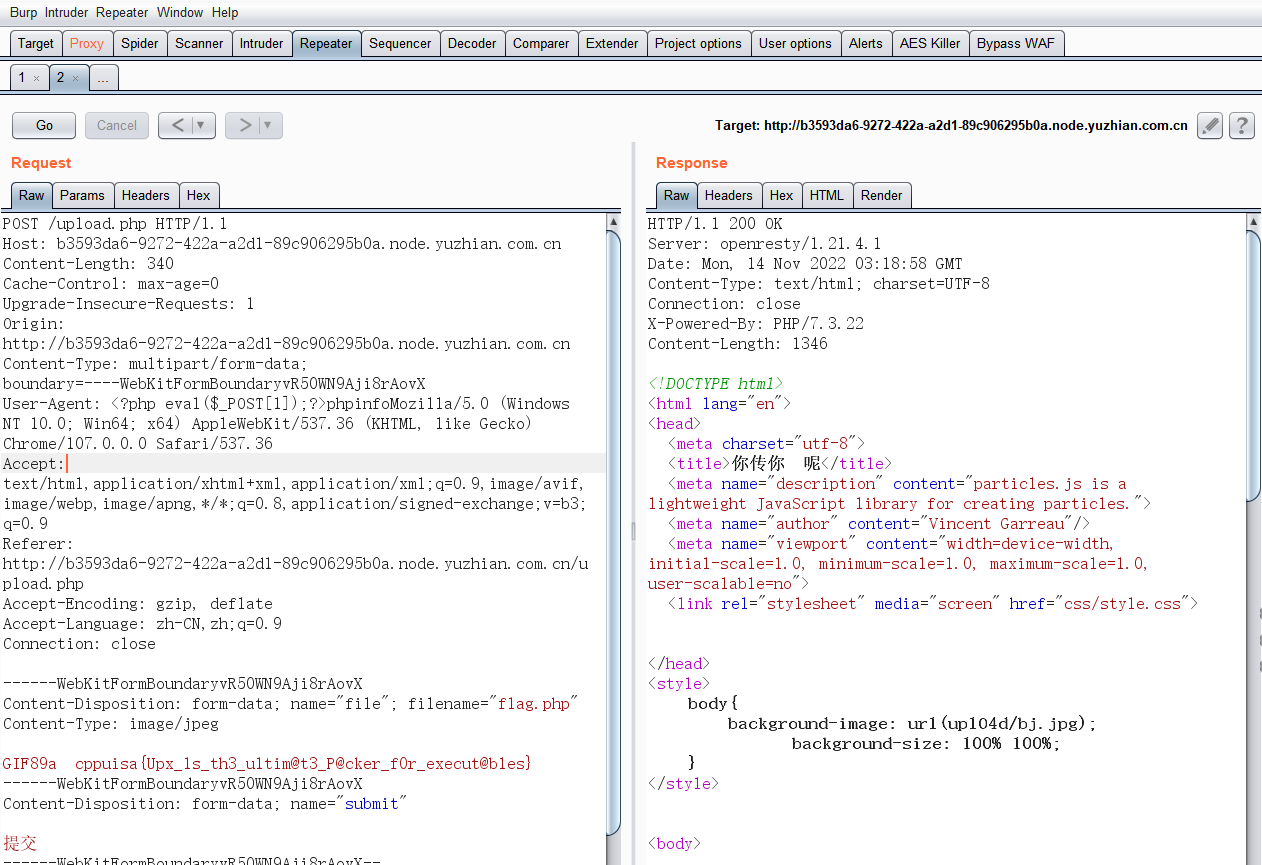Switch to the Spider tab
This screenshot has height=865, width=1262.
(140, 43)
